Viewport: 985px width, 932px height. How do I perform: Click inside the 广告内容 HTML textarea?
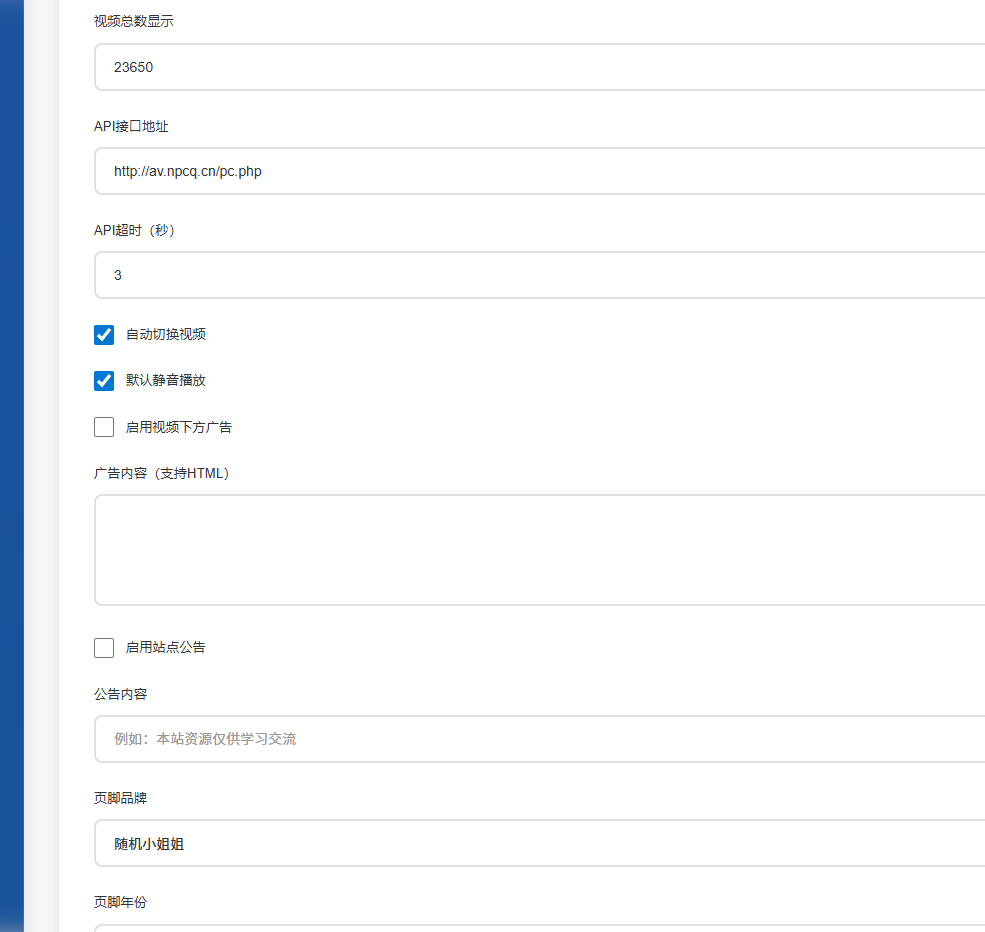(x=540, y=550)
